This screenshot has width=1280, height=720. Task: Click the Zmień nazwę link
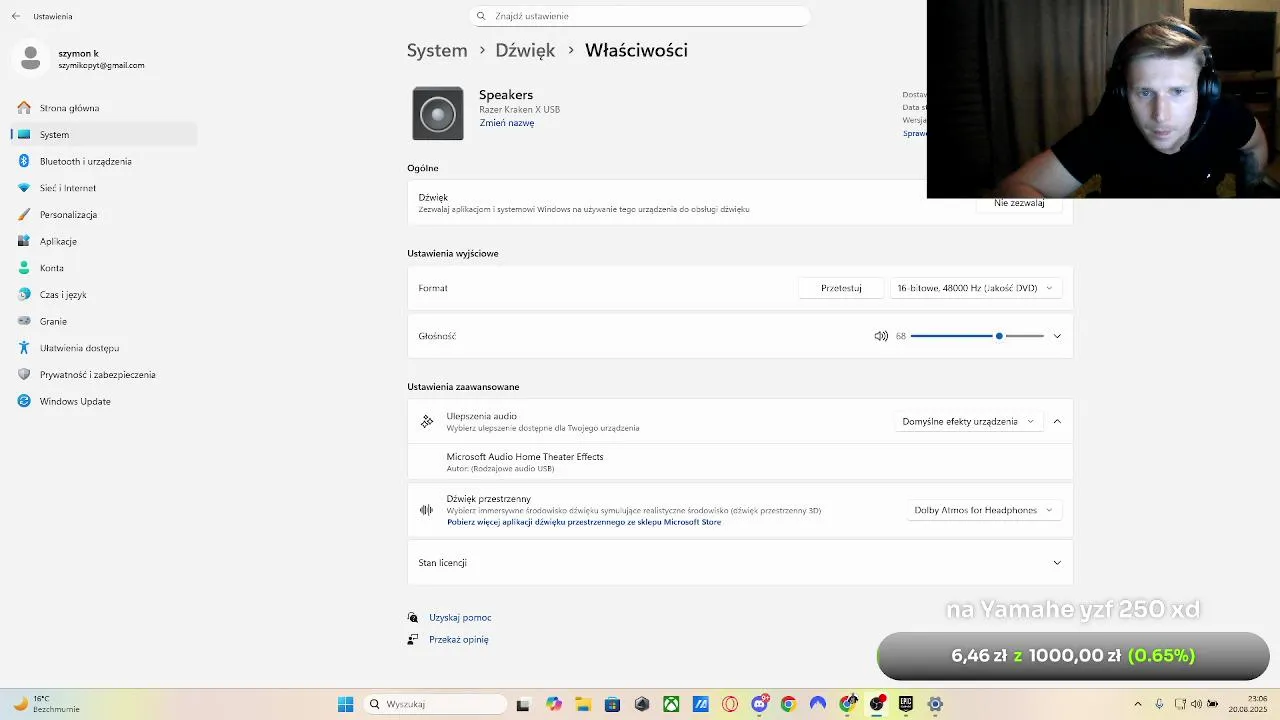tap(507, 123)
